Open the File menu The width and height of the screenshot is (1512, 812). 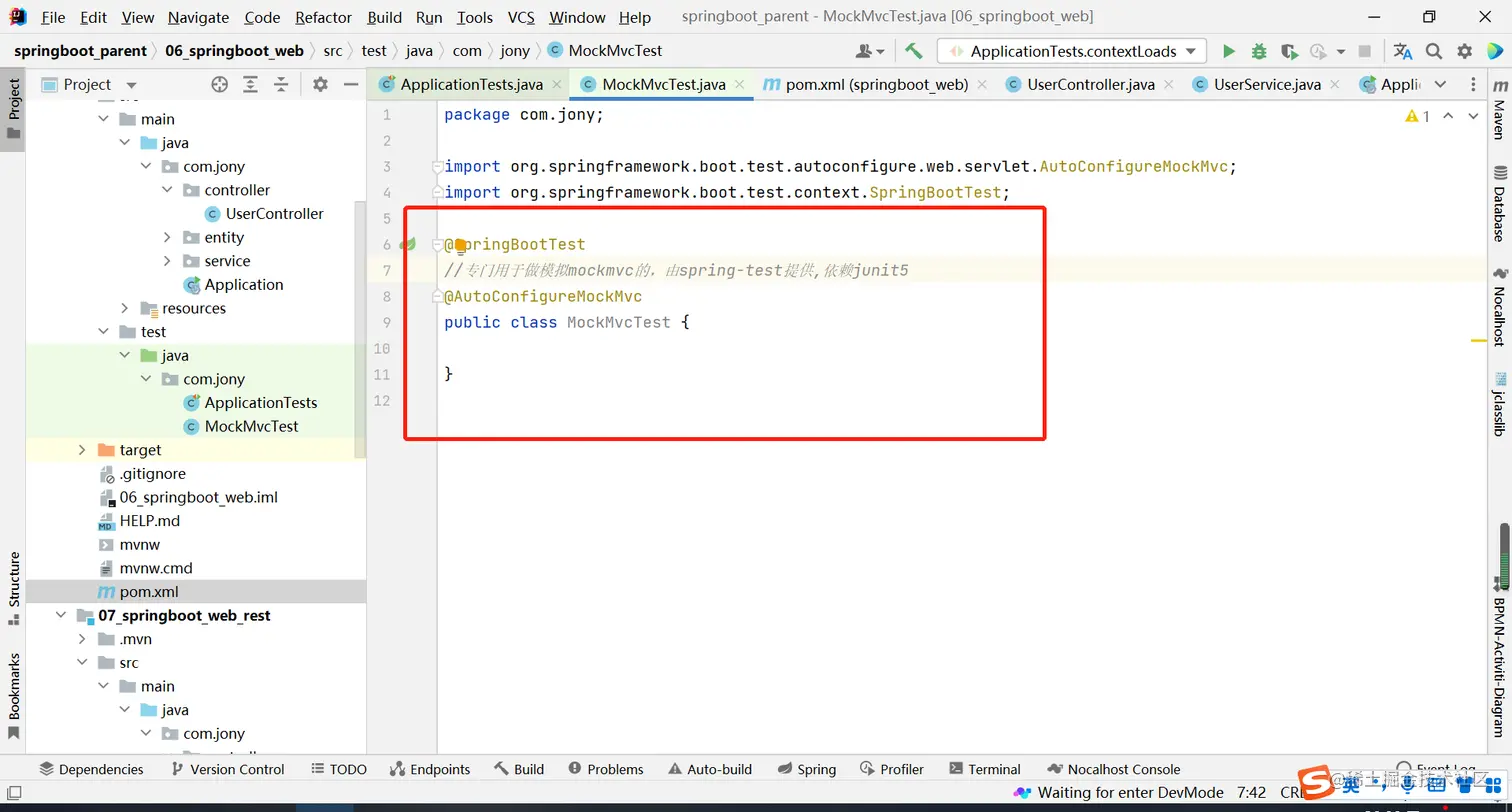[53, 17]
